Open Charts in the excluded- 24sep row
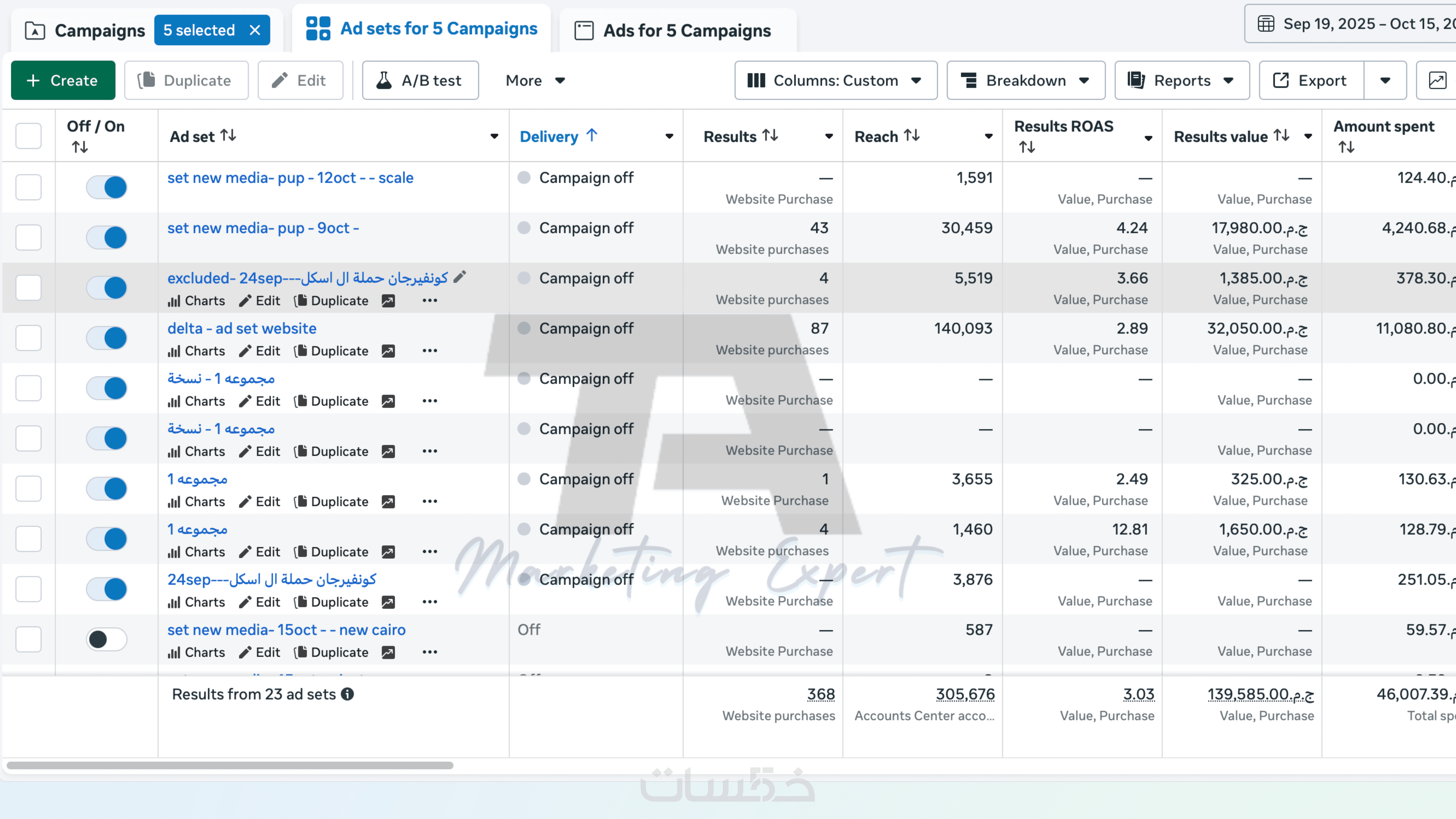 tap(196, 301)
